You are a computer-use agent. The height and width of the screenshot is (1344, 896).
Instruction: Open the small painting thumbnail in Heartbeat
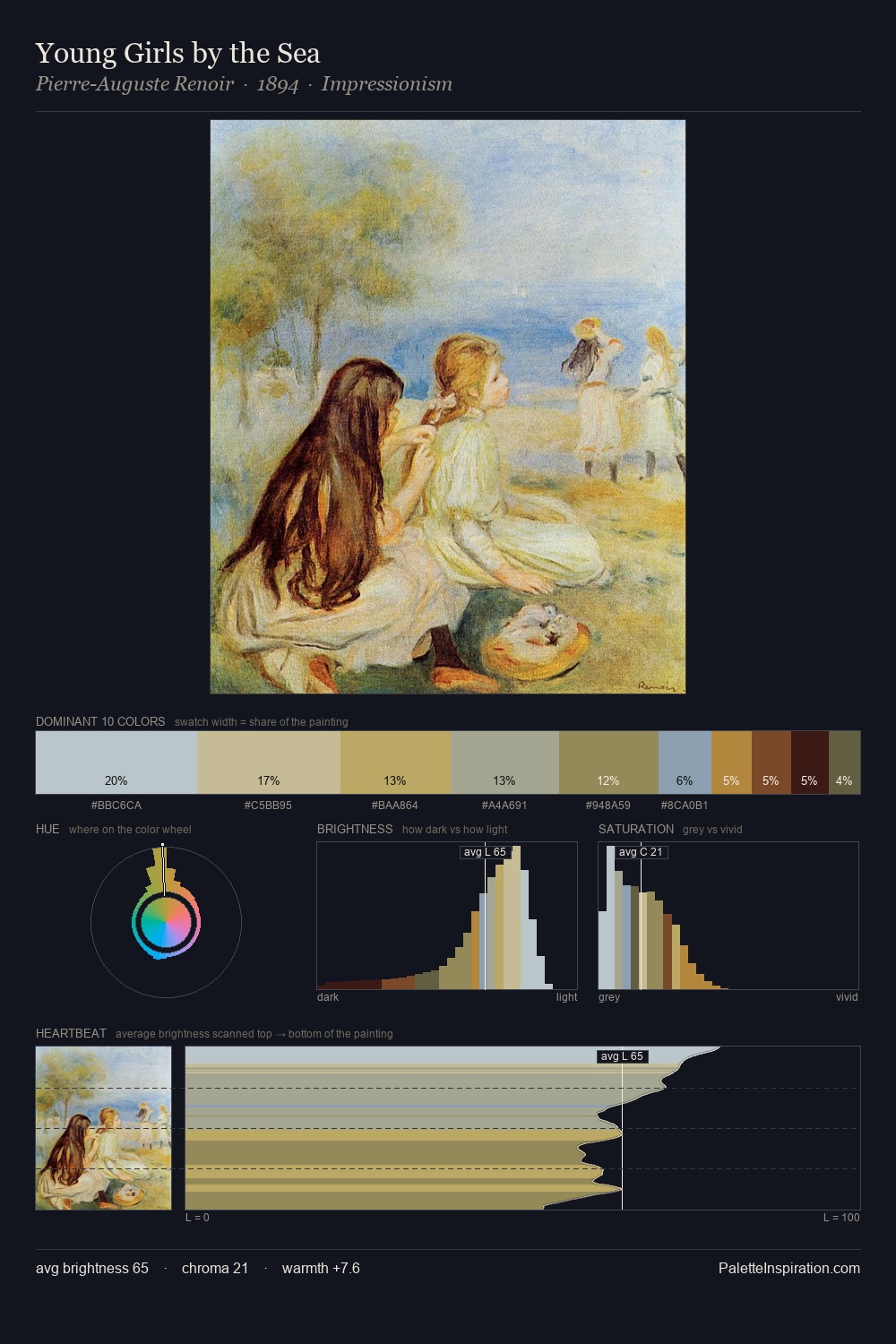[x=103, y=1128]
